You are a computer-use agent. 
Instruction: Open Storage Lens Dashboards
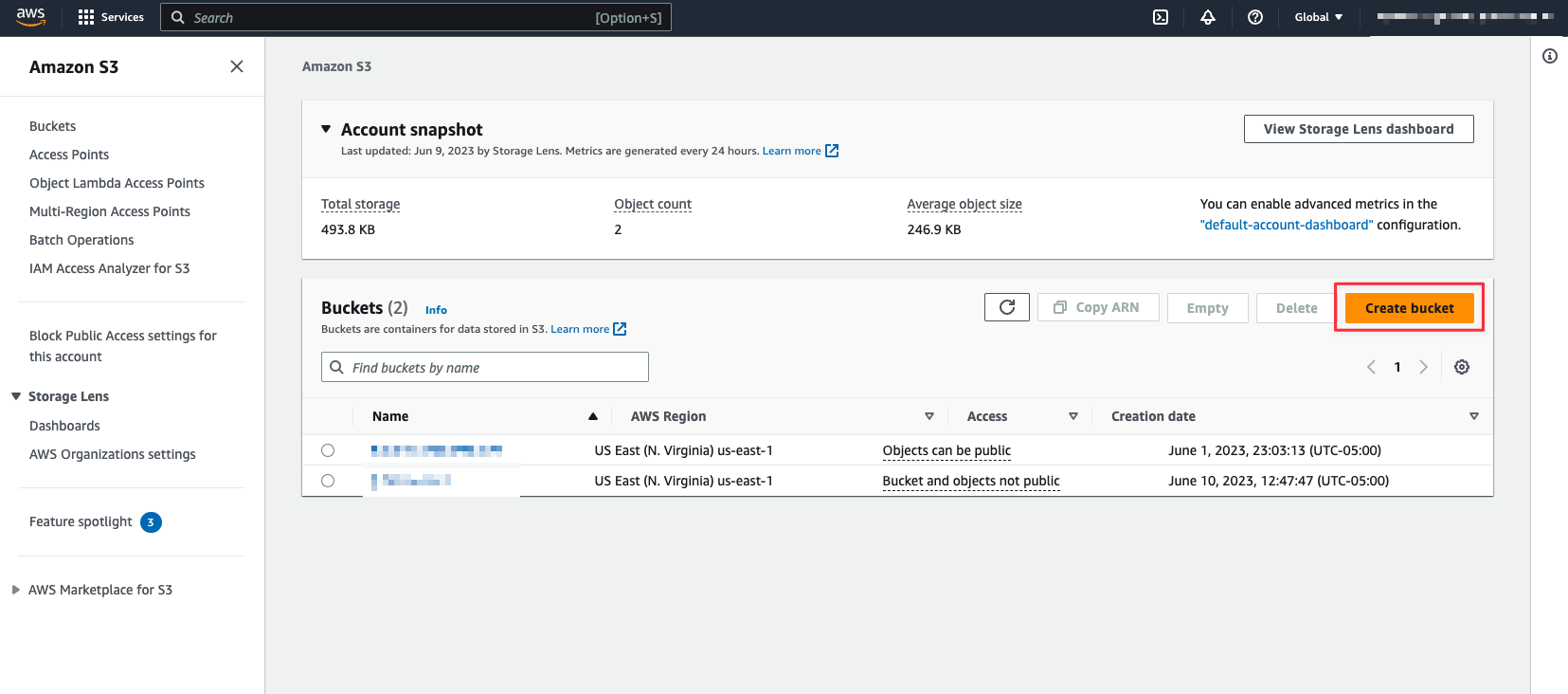coord(64,426)
